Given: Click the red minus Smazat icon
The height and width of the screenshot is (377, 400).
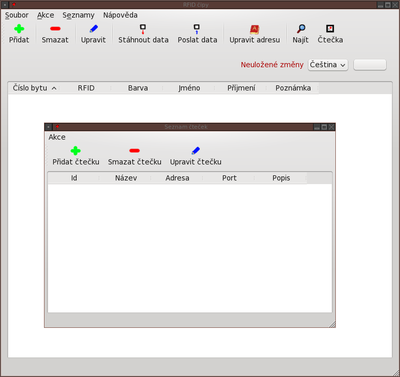Looking at the screenshot, I should pyautogui.click(x=55, y=29).
